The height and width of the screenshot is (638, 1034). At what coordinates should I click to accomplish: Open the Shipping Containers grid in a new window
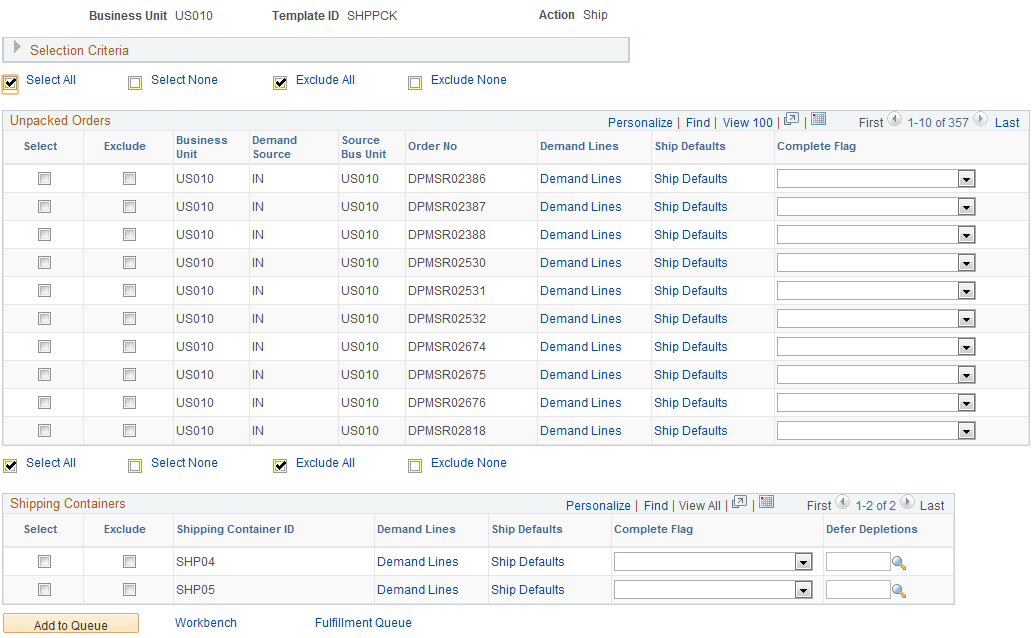[x=738, y=504]
